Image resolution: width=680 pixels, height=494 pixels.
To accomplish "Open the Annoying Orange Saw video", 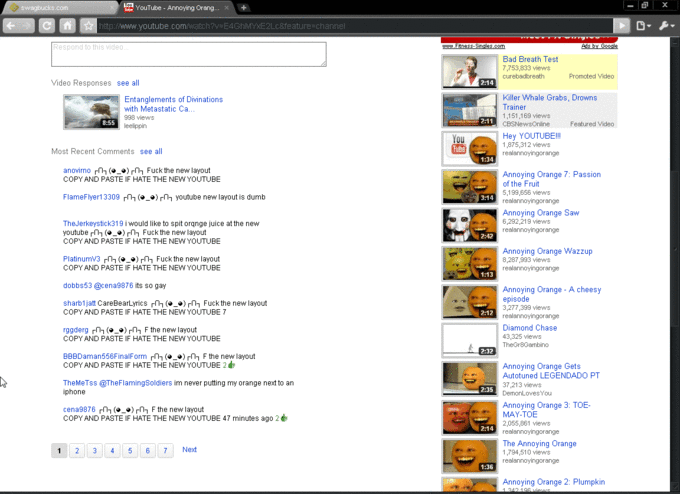I will [541, 213].
